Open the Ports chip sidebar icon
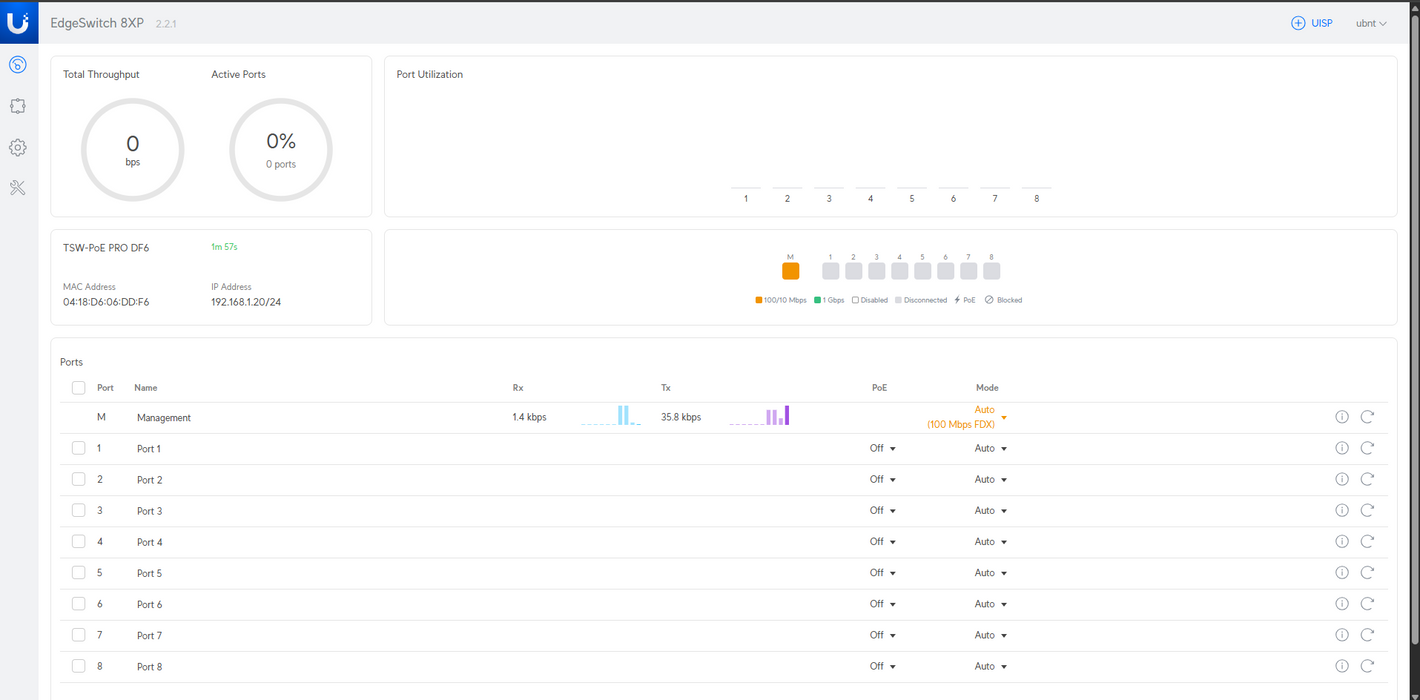 (x=17, y=106)
